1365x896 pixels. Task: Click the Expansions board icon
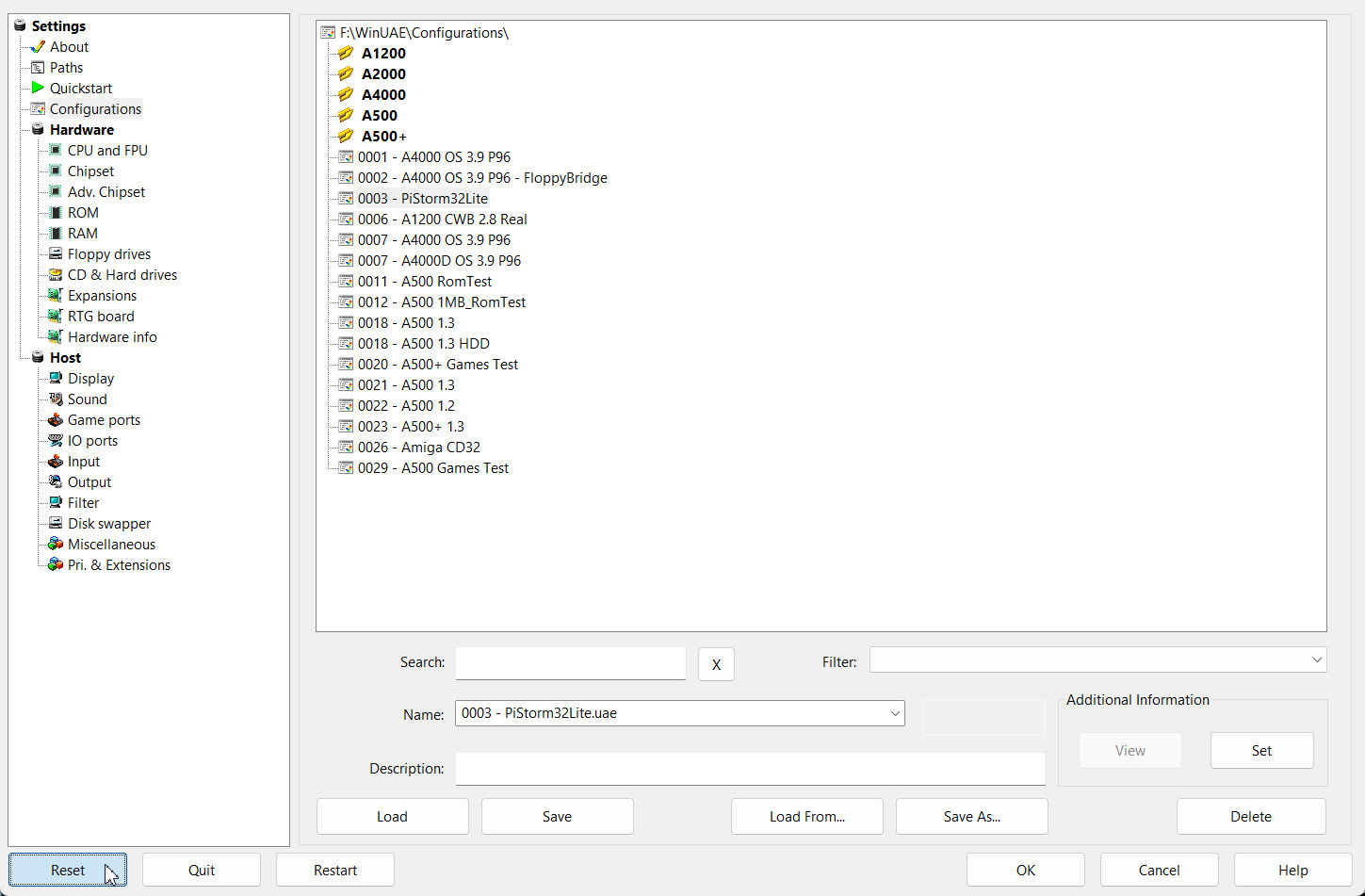click(x=56, y=296)
